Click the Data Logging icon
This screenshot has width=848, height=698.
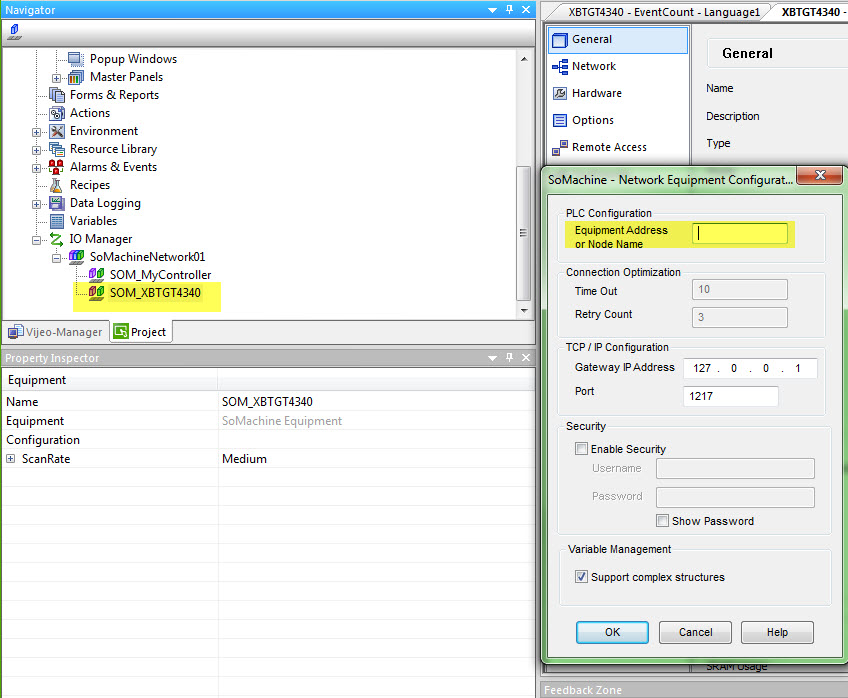click(x=56, y=203)
